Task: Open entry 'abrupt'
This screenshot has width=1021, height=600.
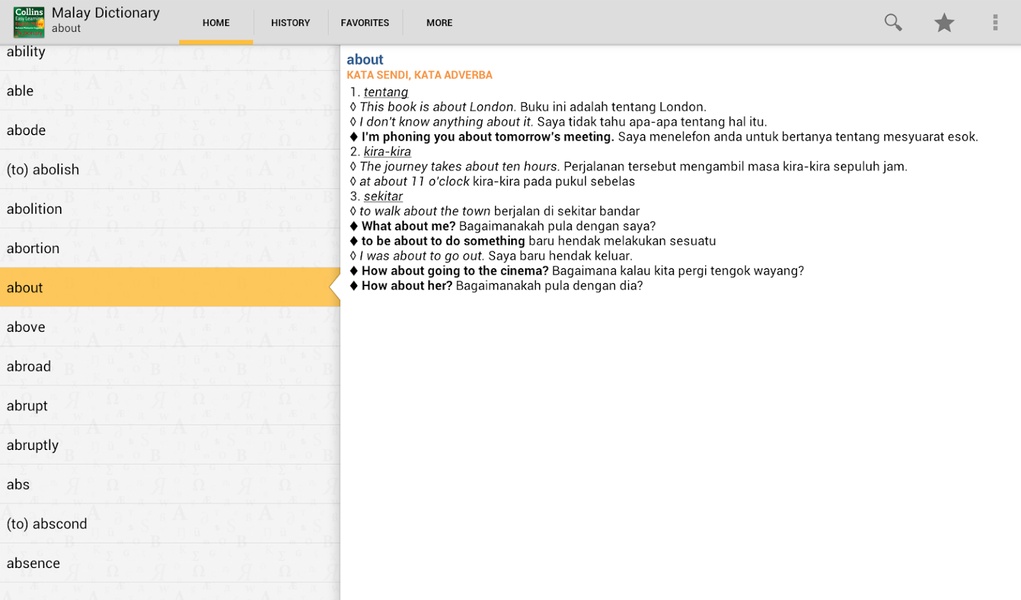Action: (170, 405)
